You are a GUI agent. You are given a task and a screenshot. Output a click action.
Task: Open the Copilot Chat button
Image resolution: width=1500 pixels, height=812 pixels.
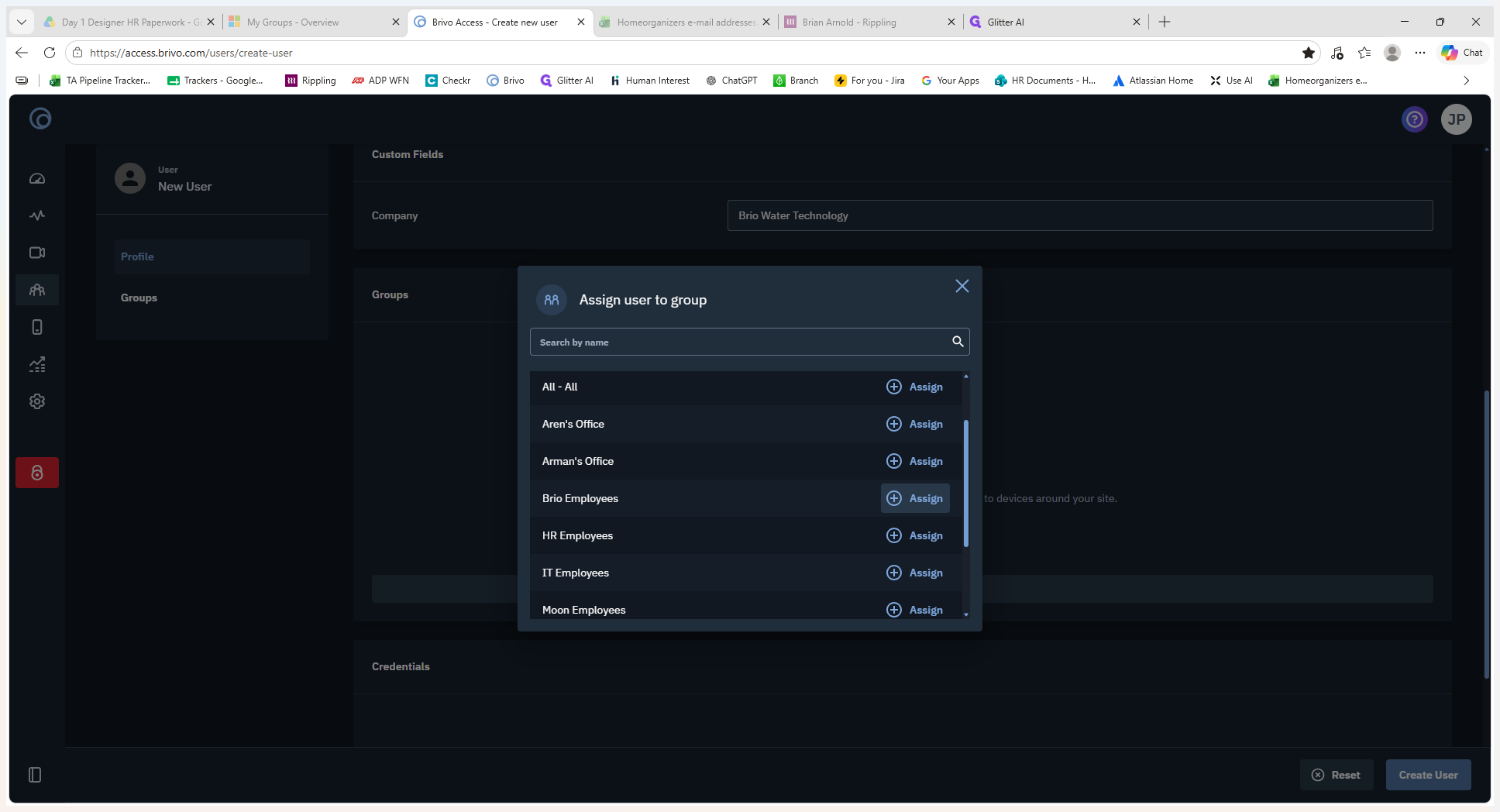[1463, 53]
